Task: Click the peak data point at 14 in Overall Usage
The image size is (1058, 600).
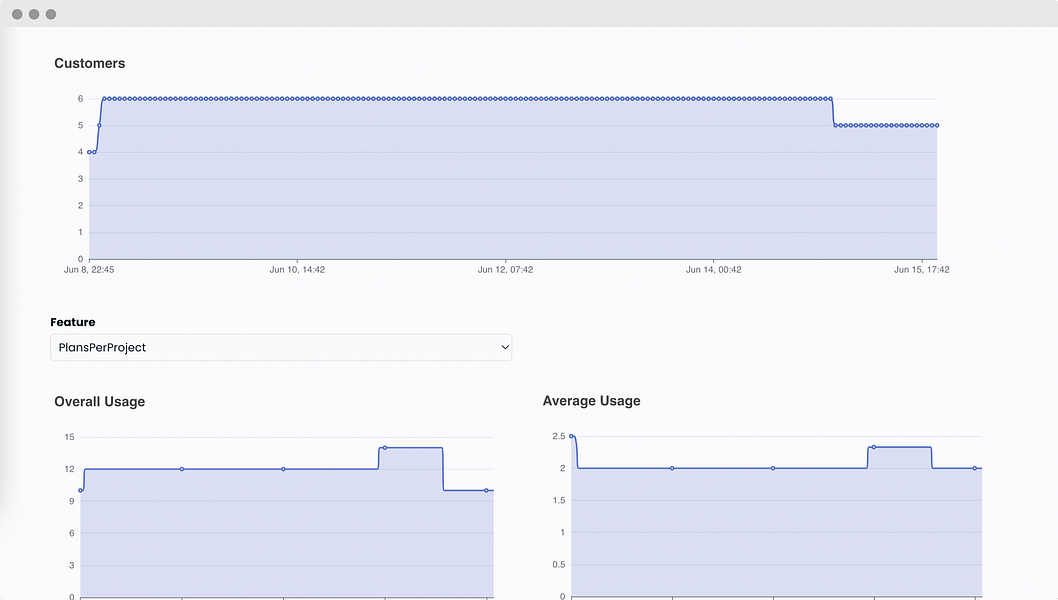Action: [385, 447]
